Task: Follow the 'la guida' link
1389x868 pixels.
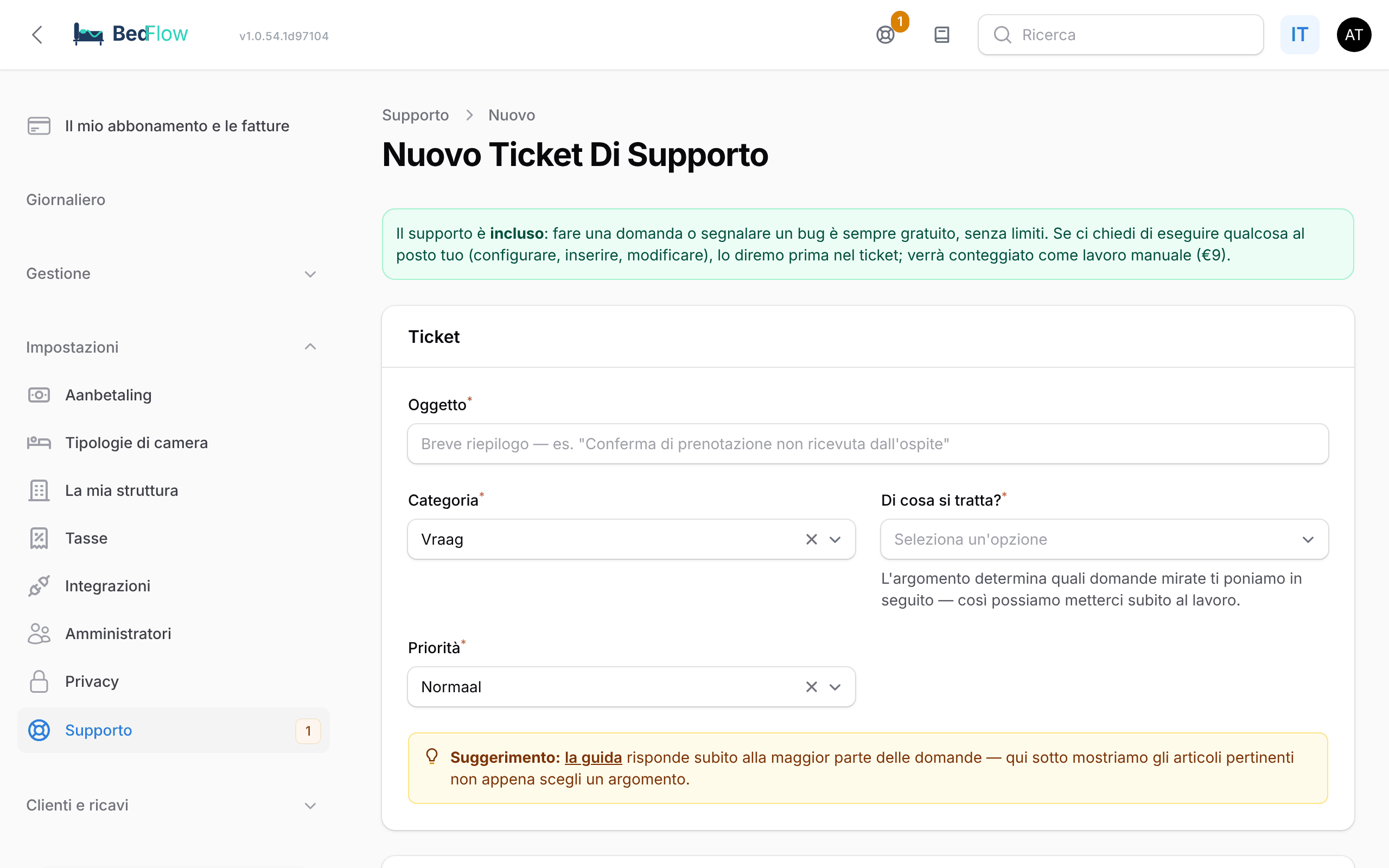Action: coord(593,757)
